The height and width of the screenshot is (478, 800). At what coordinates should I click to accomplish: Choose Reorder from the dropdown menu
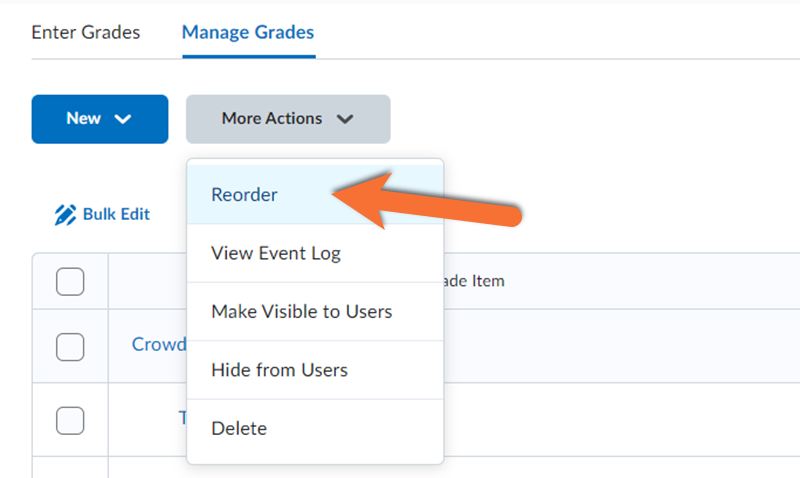click(245, 195)
